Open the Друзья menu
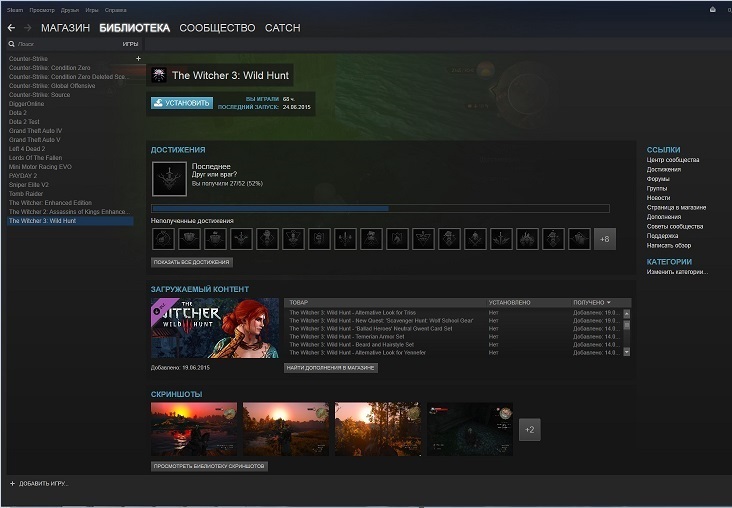Image resolution: width=732 pixels, height=508 pixels. [70, 10]
